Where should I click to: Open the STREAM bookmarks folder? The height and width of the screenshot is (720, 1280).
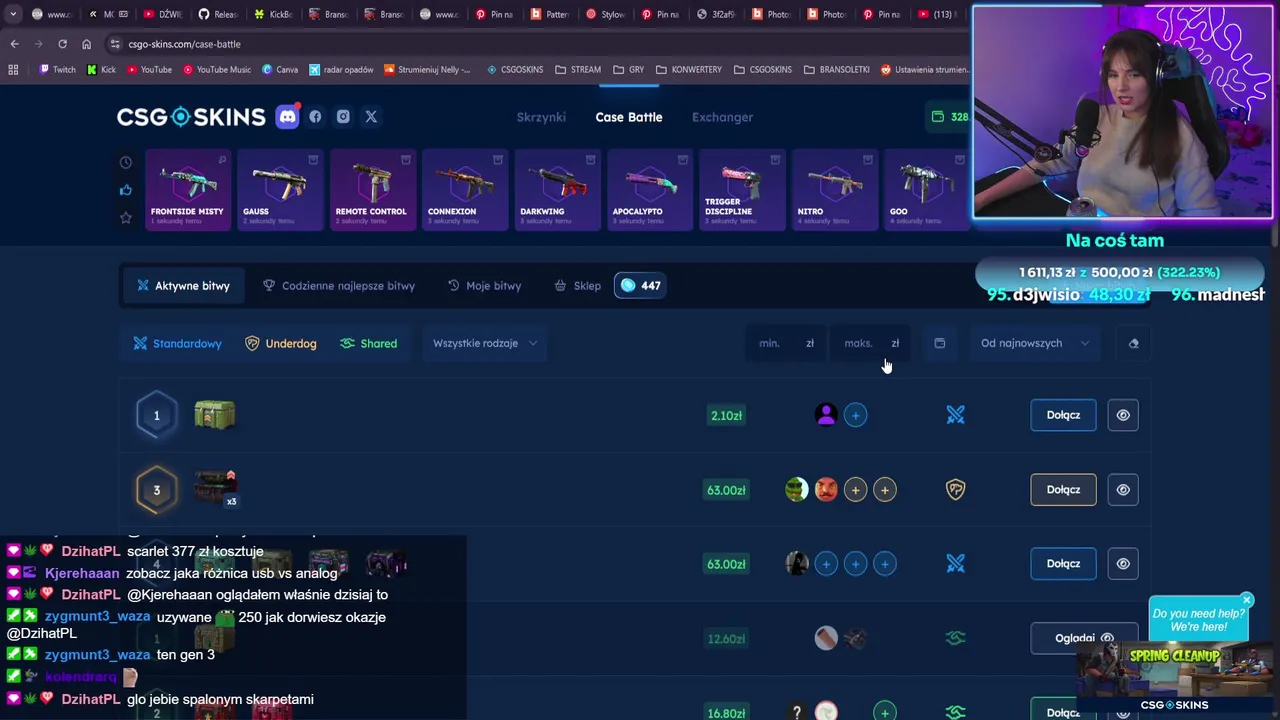[x=577, y=70]
